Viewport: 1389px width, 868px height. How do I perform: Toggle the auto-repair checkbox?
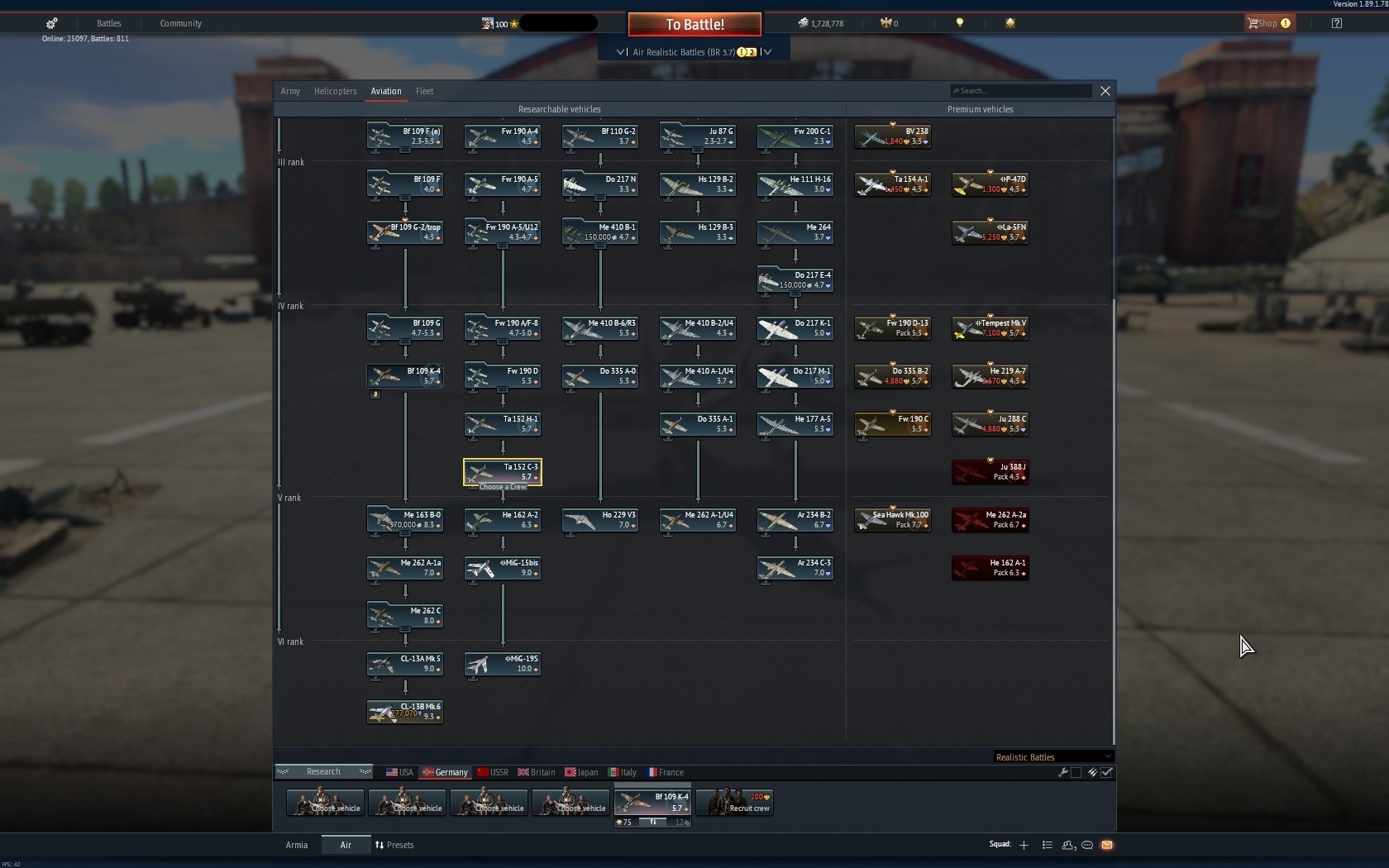pyautogui.click(x=1076, y=772)
